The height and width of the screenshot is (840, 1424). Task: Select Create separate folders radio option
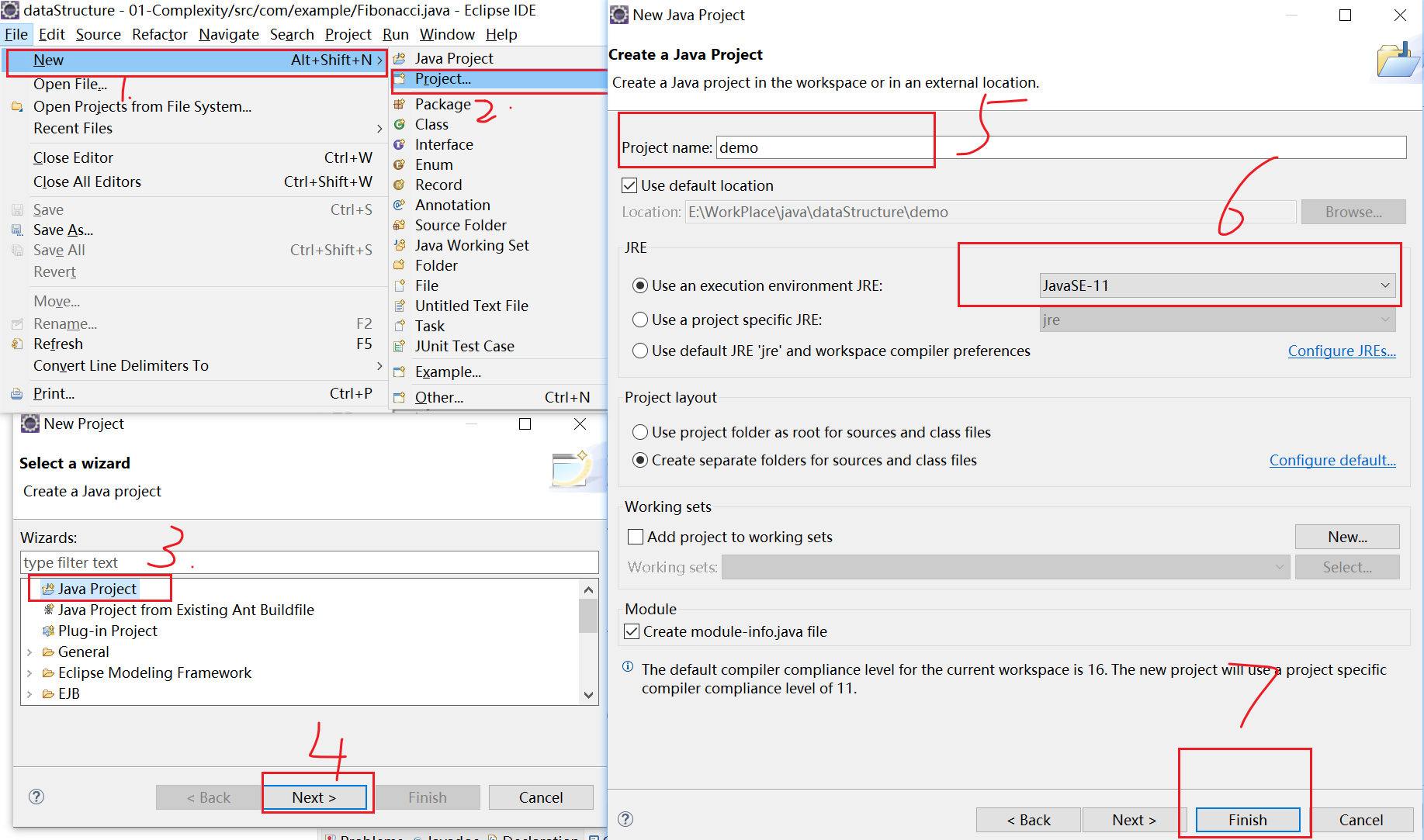640,460
